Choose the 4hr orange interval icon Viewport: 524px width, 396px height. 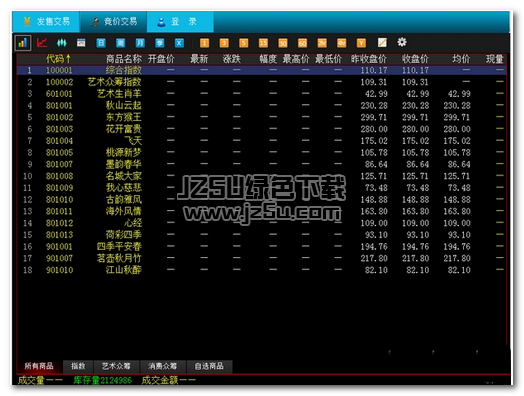pos(342,43)
